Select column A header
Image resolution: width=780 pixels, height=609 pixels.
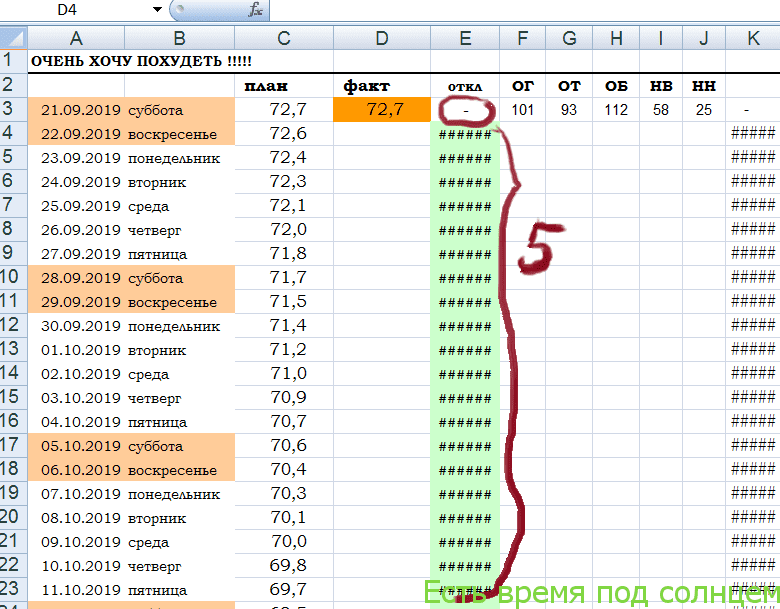tap(76, 38)
